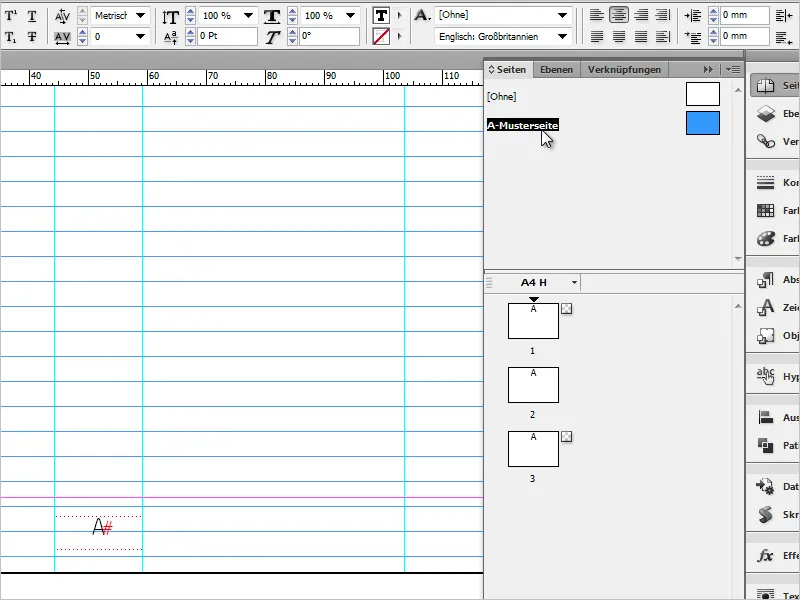Image resolution: width=800 pixels, height=600 pixels.
Task: Click the Vertical Scale icon
Action: tap(170, 17)
